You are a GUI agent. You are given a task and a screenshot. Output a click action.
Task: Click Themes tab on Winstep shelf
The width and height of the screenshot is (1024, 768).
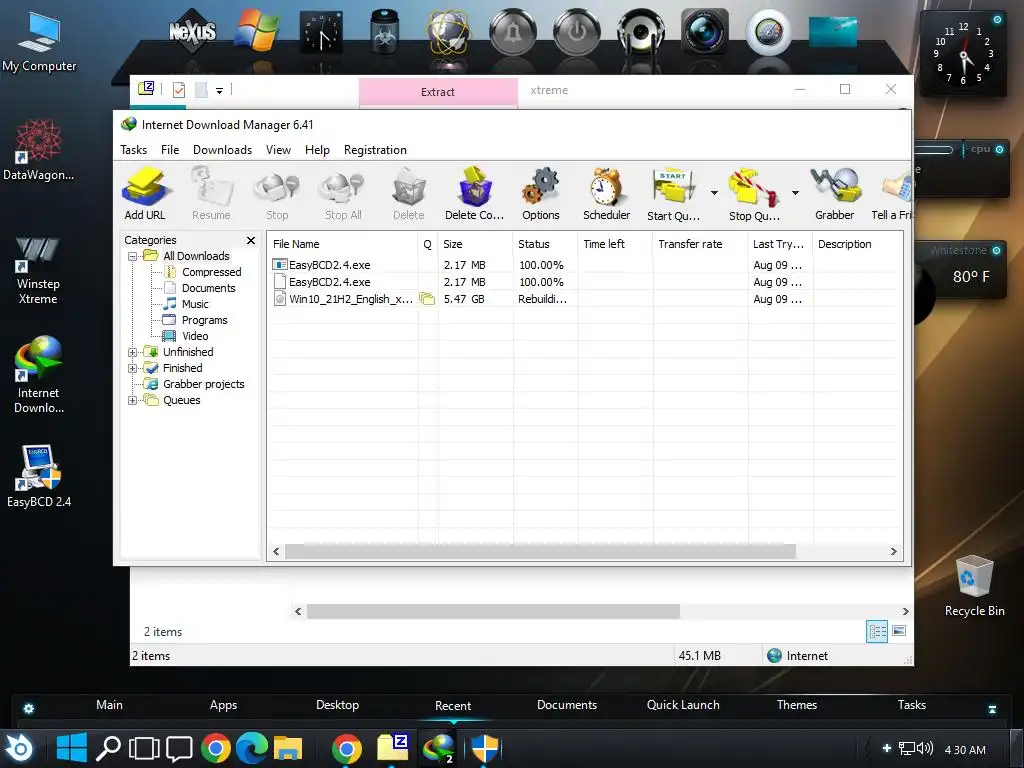pyautogui.click(x=797, y=705)
